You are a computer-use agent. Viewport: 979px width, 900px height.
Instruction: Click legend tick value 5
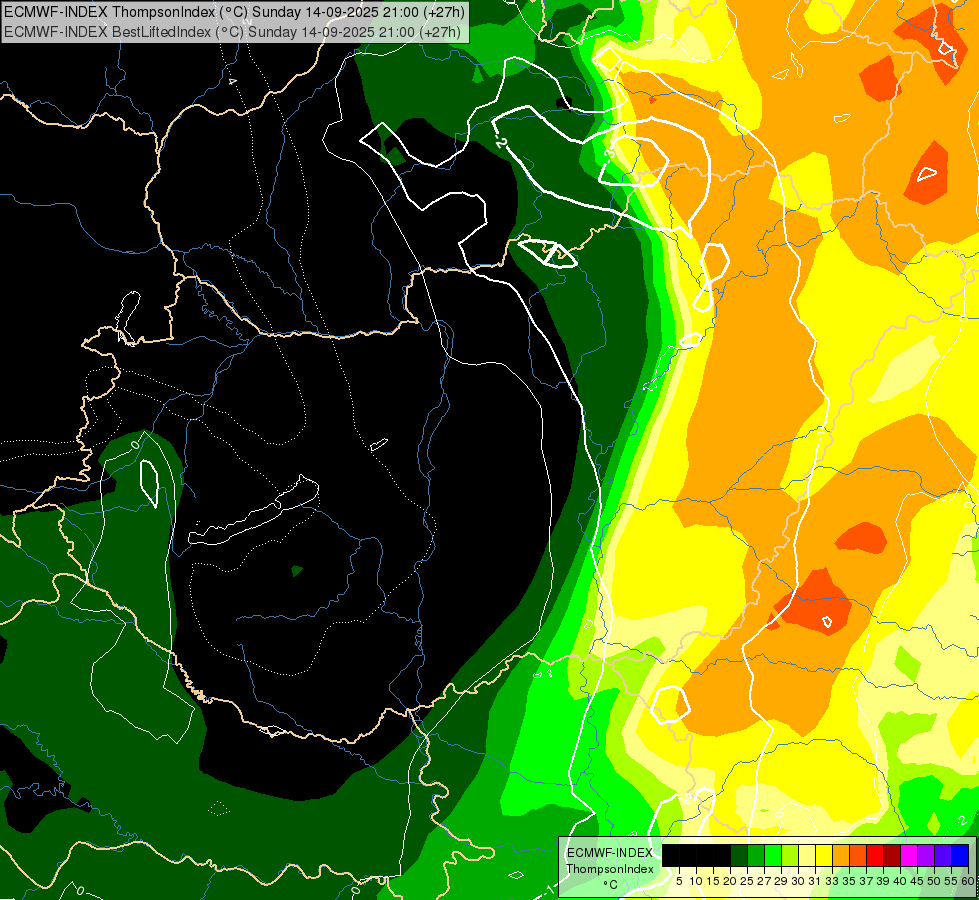click(679, 881)
